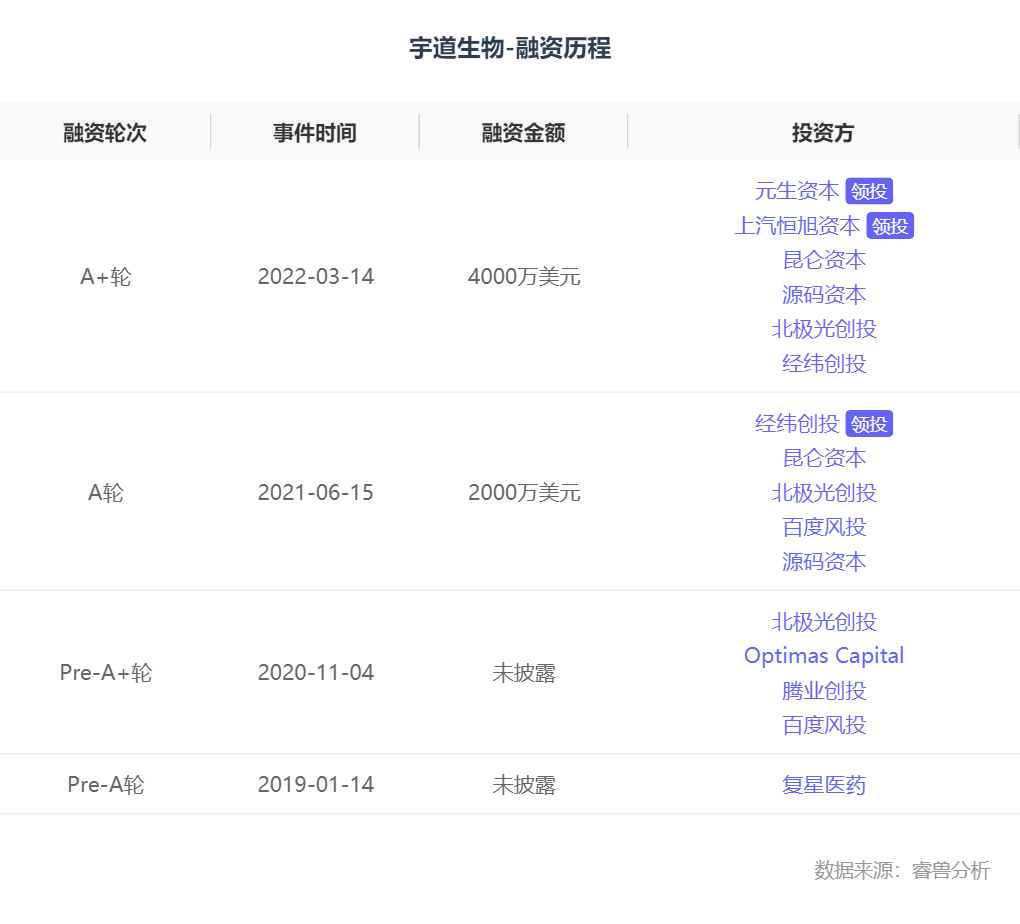The image size is (1020, 924).
Task: Open 北极光创投 link in the A+轮 row
Action: pyautogui.click(x=824, y=329)
